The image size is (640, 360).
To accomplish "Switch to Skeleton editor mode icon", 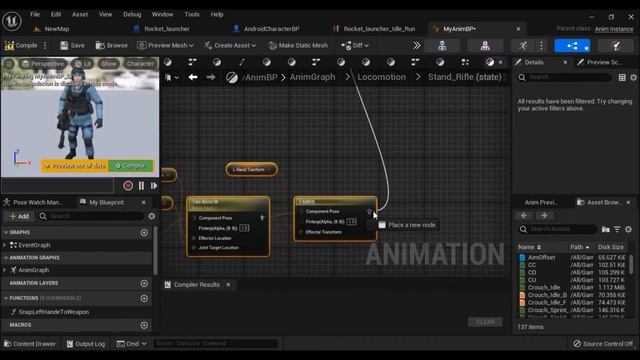I will (442, 46).
